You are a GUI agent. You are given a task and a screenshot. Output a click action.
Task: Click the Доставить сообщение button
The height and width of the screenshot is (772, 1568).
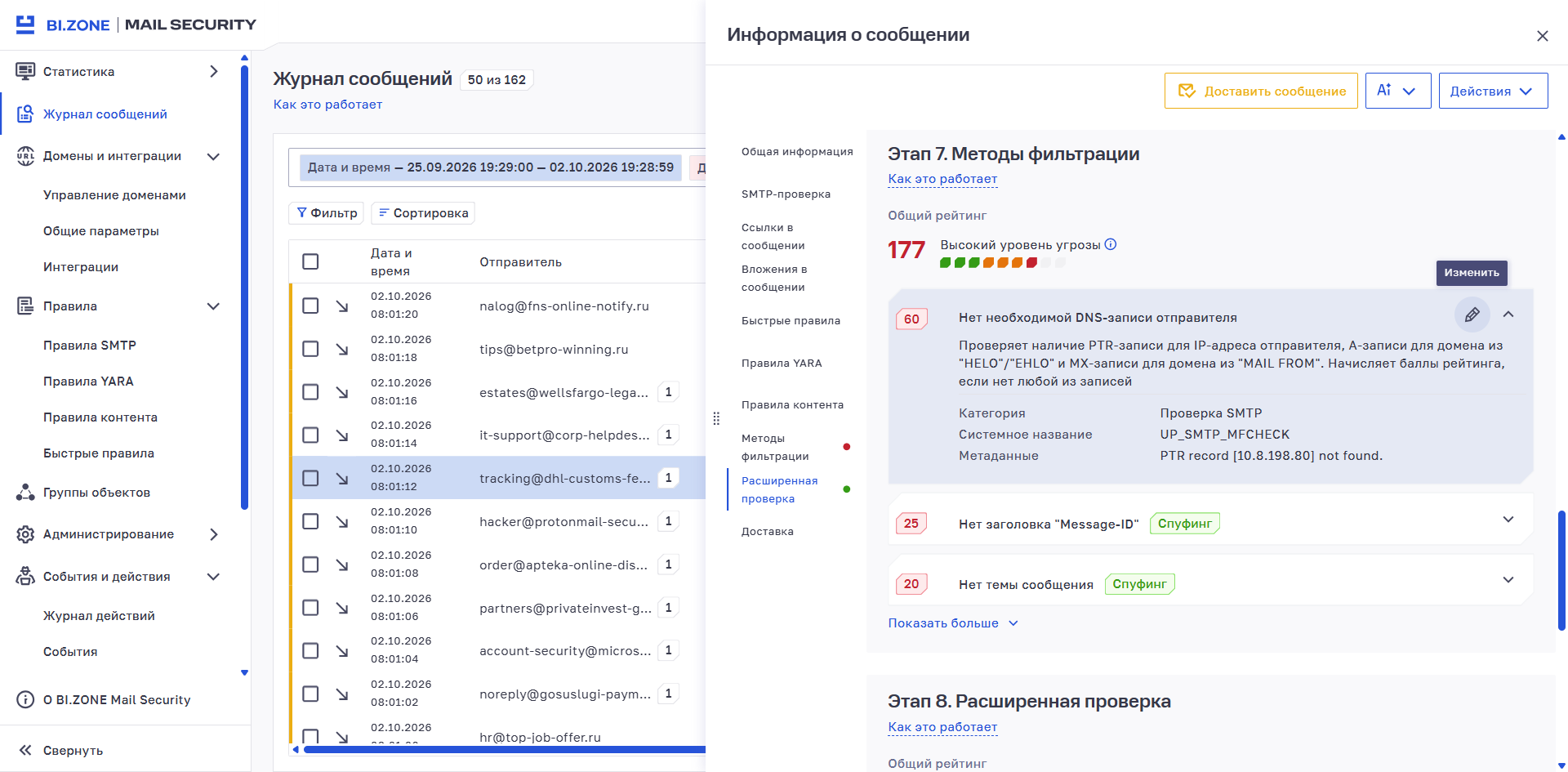click(1261, 91)
